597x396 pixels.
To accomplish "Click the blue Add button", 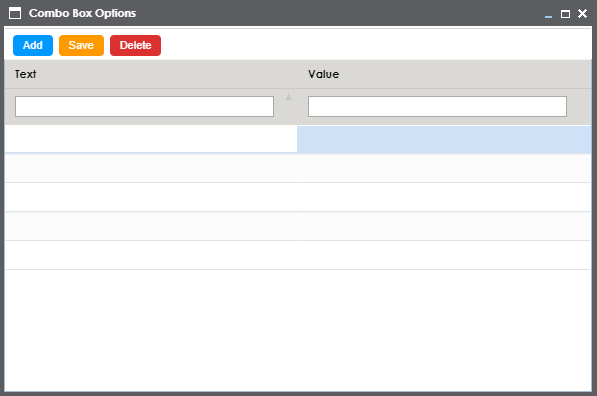I will tap(33, 45).
